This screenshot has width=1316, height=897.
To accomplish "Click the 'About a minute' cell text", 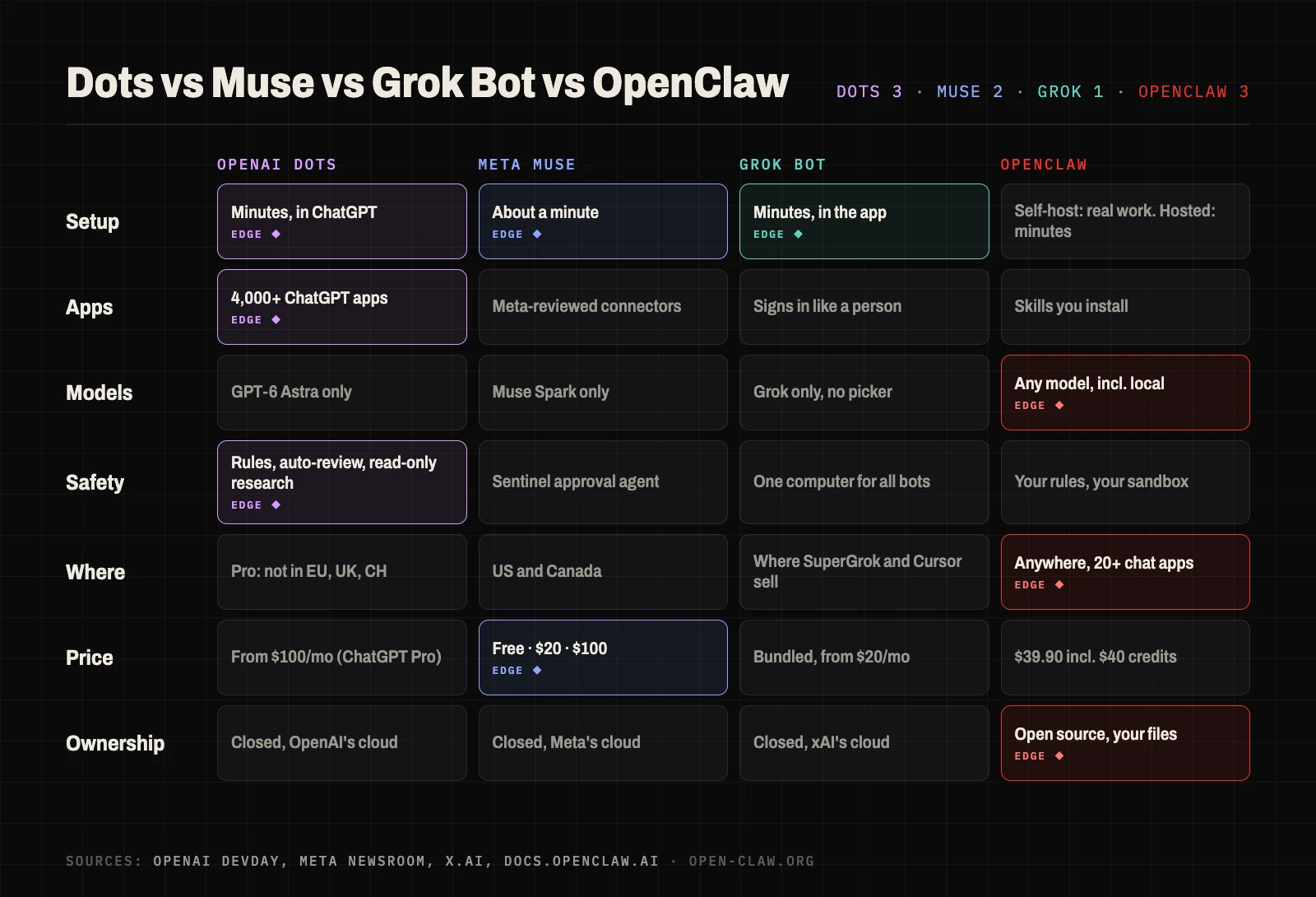I will [x=545, y=212].
